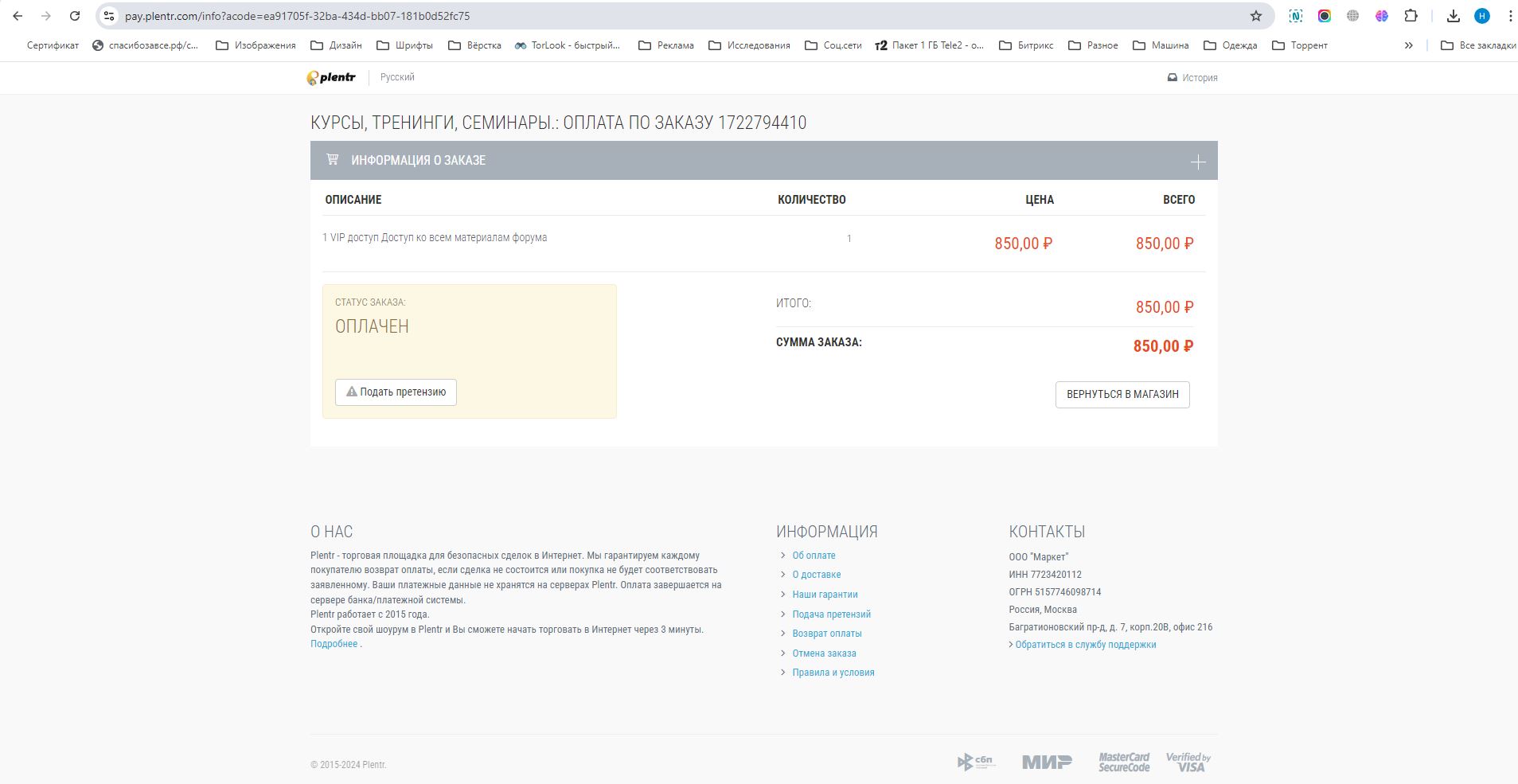Click the СУММА ЗАКАЗА 850,00 ₽ amount
Image resolution: width=1518 pixels, height=784 pixels.
point(1163,346)
